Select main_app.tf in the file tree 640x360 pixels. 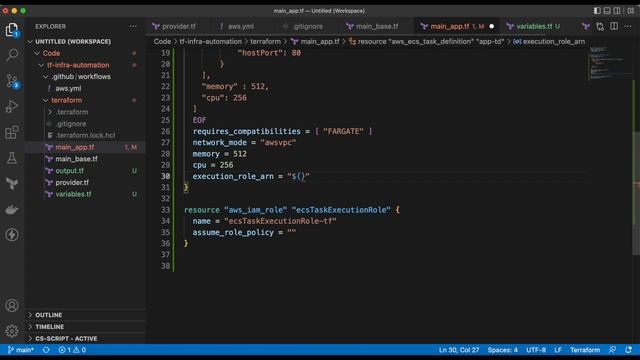[75, 147]
